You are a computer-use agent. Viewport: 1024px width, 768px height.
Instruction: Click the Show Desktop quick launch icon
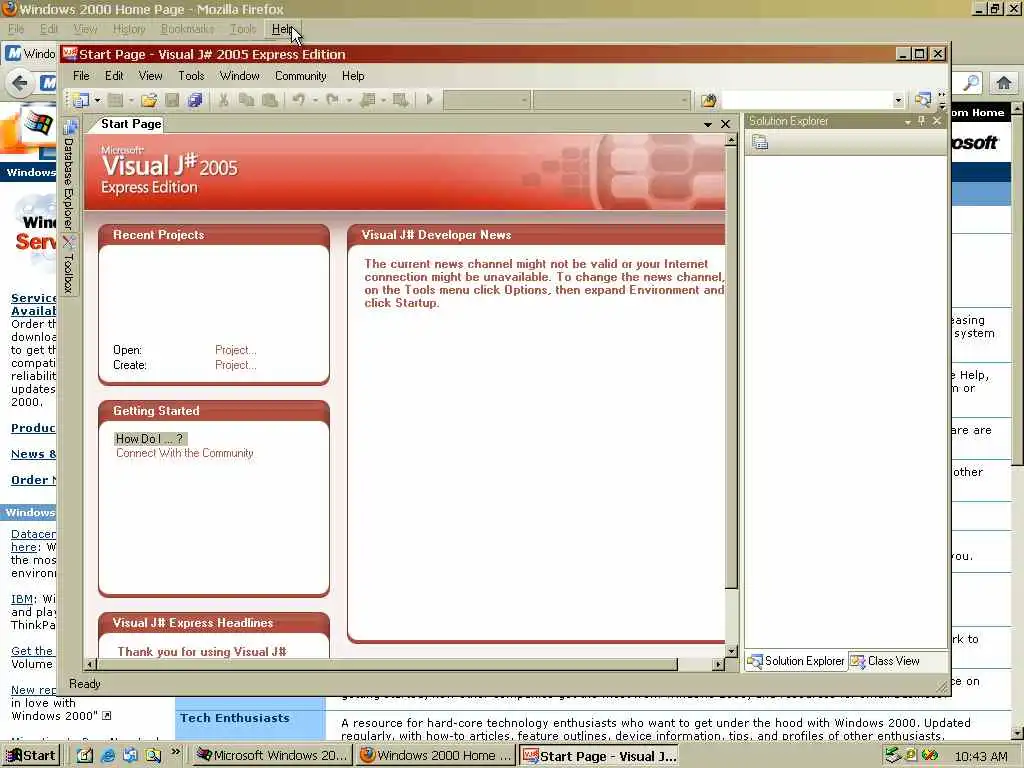coord(86,756)
